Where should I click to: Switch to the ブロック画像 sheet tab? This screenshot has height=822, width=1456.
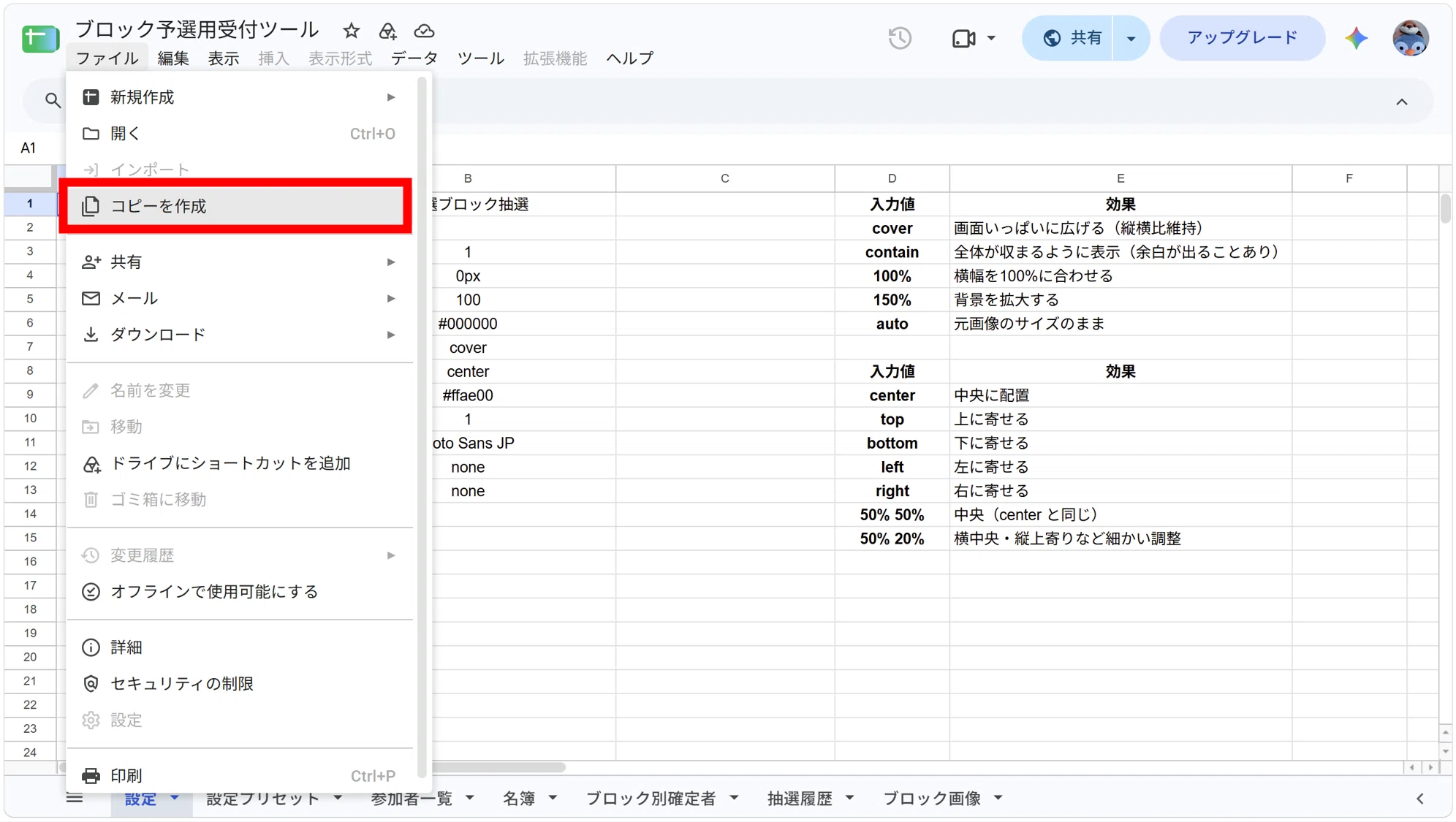tap(932, 799)
